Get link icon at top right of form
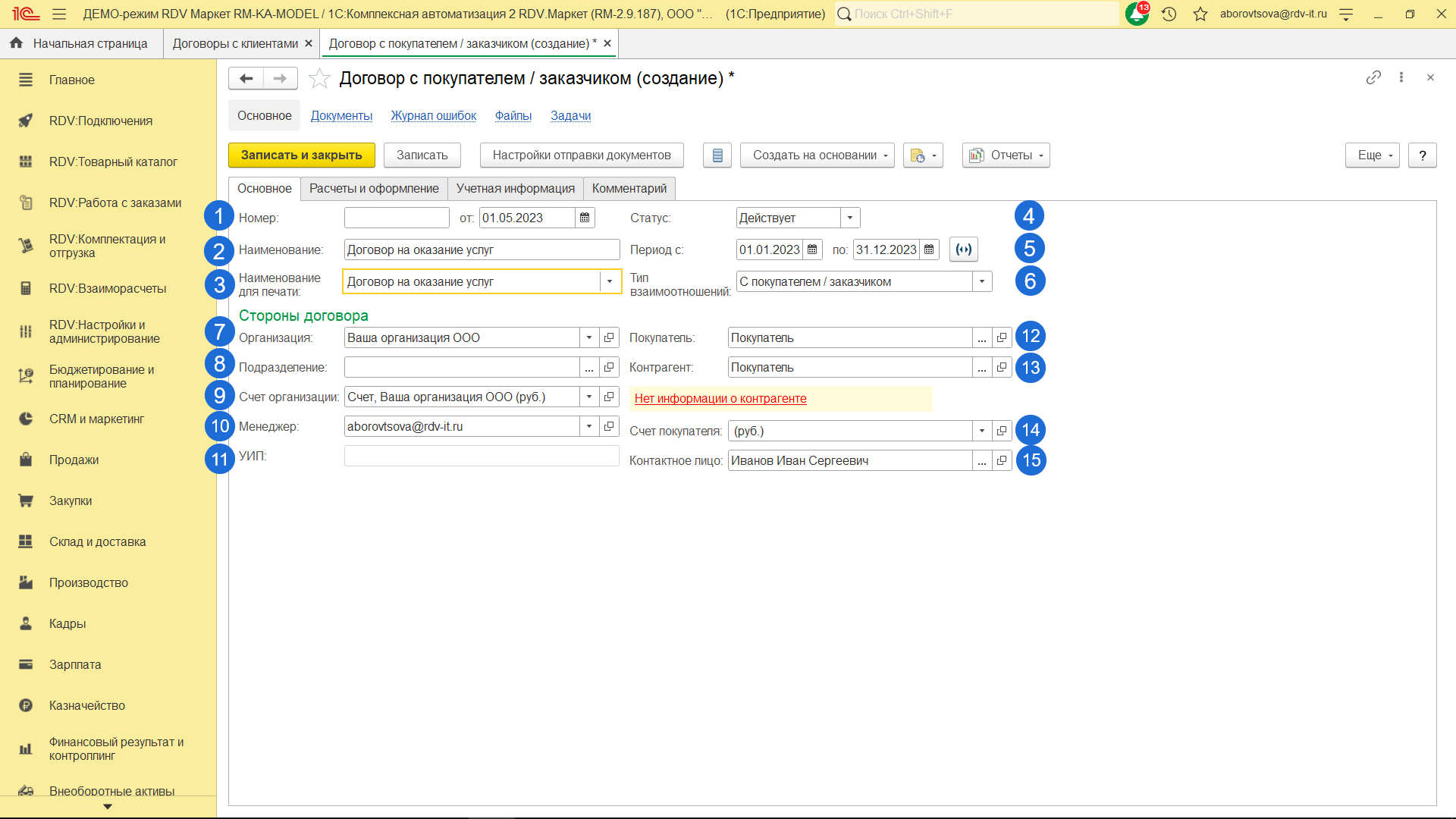The height and width of the screenshot is (819, 1456). [x=1373, y=78]
